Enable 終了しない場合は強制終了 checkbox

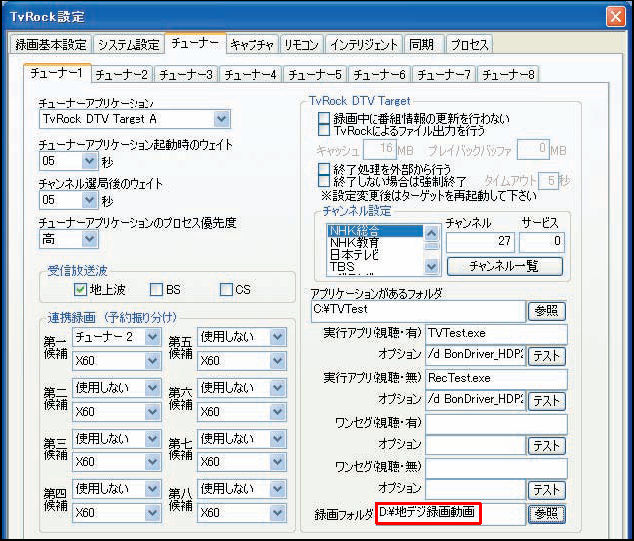(x=324, y=180)
